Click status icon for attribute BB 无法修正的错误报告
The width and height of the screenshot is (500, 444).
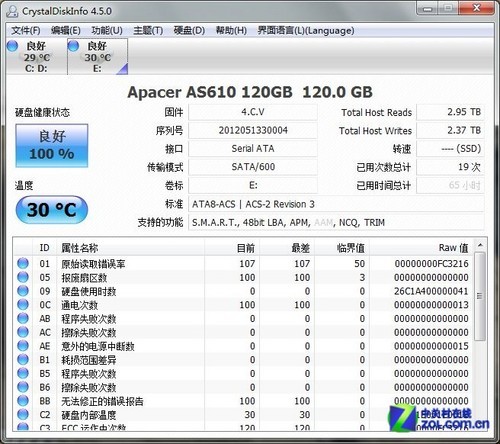23,401
